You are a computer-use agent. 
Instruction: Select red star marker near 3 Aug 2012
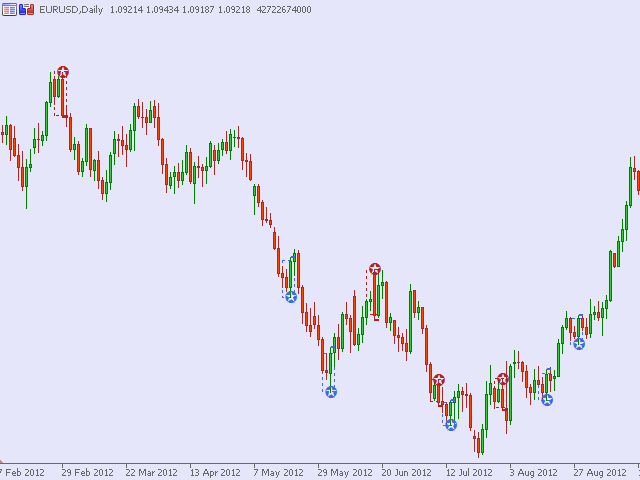[x=502, y=379]
